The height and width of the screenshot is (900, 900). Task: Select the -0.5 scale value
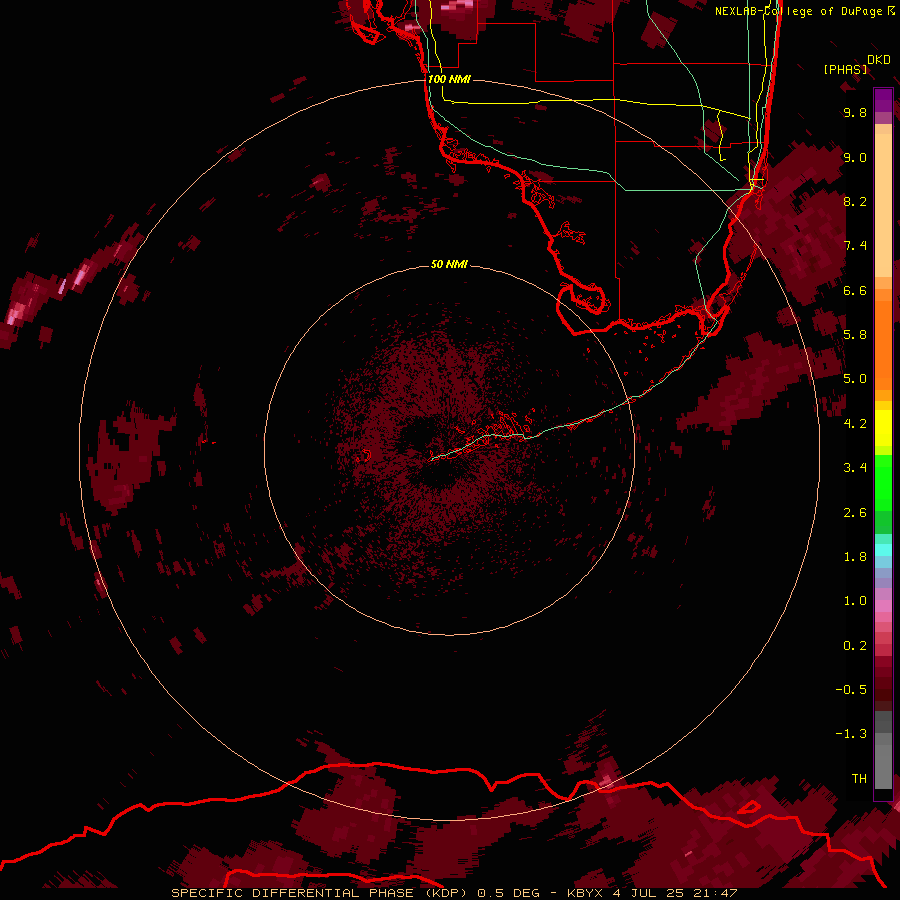point(851,689)
